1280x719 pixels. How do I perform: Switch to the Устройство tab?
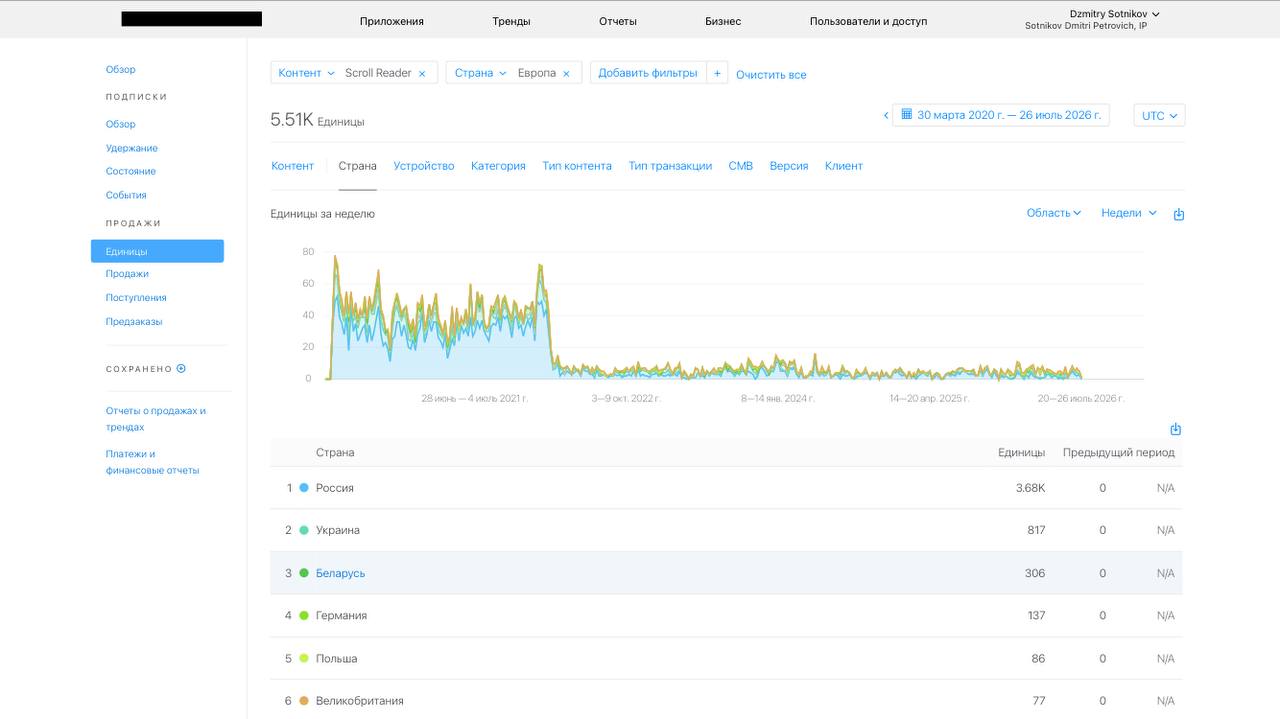click(x=424, y=166)
